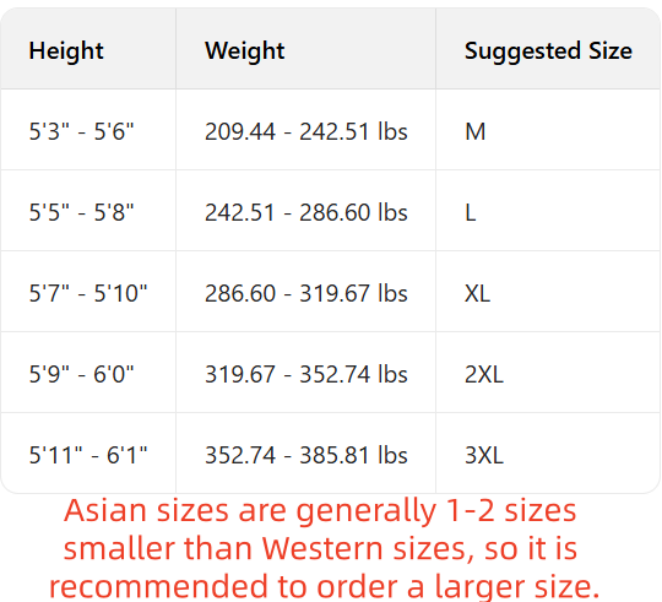
Task: Select suggested size M
Action: coord(475,131)
